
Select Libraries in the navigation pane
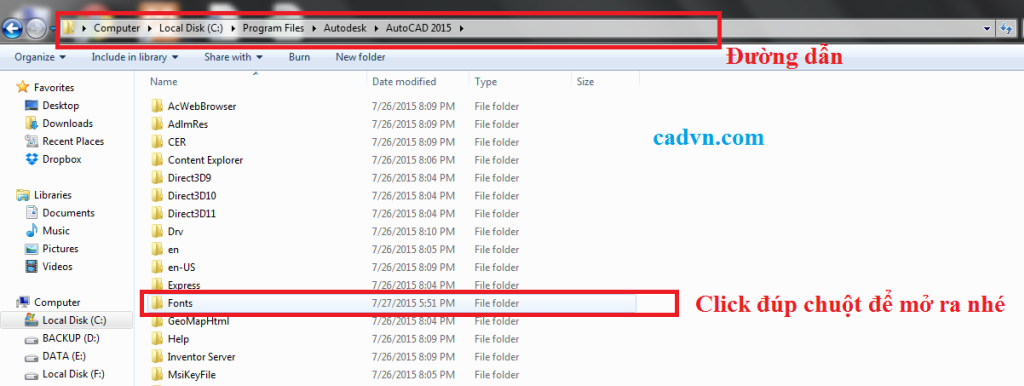(x=53, y=195)
